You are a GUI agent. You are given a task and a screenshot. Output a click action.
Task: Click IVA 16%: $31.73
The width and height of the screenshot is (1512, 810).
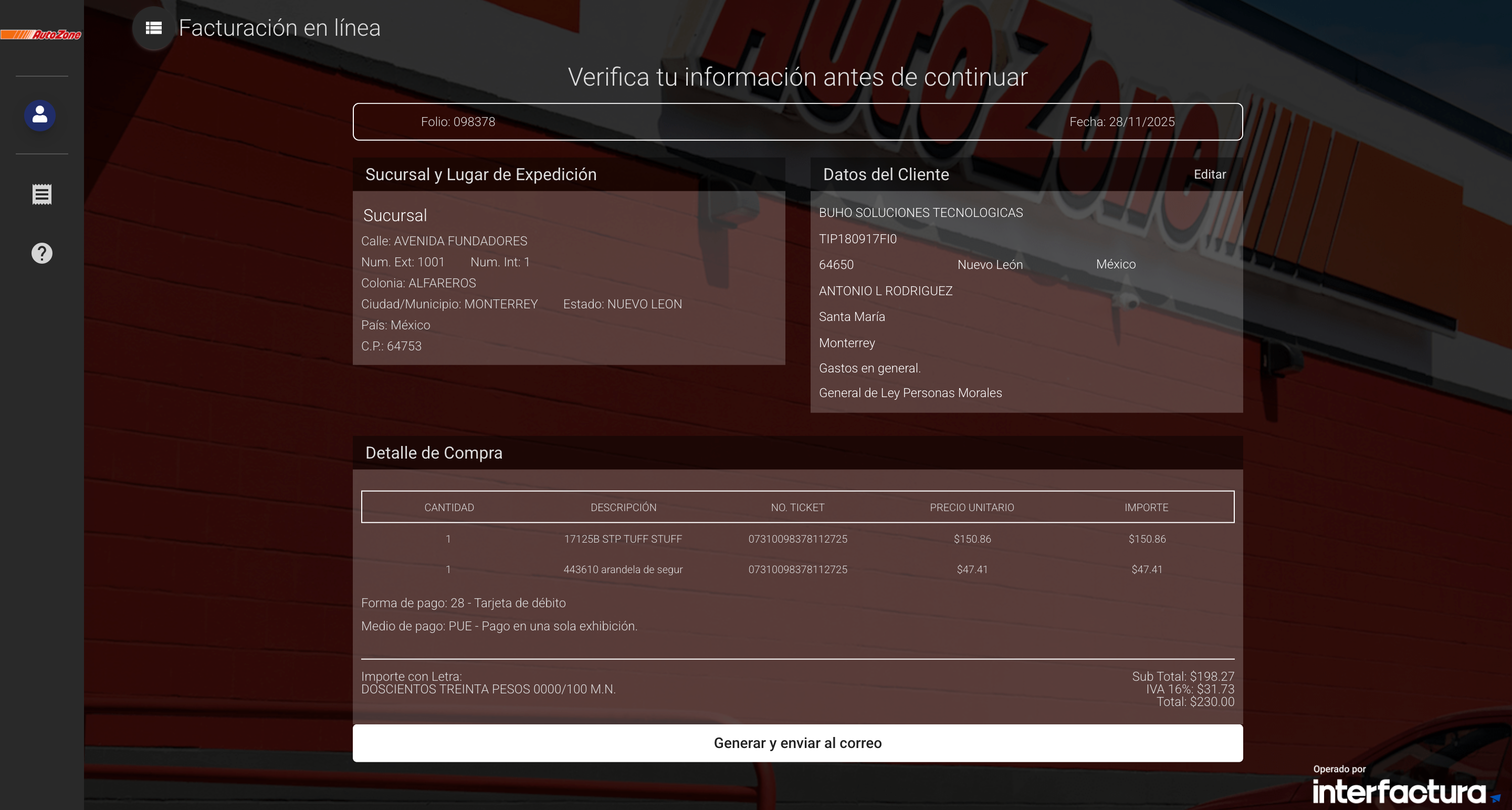(x=1190, y=689)
